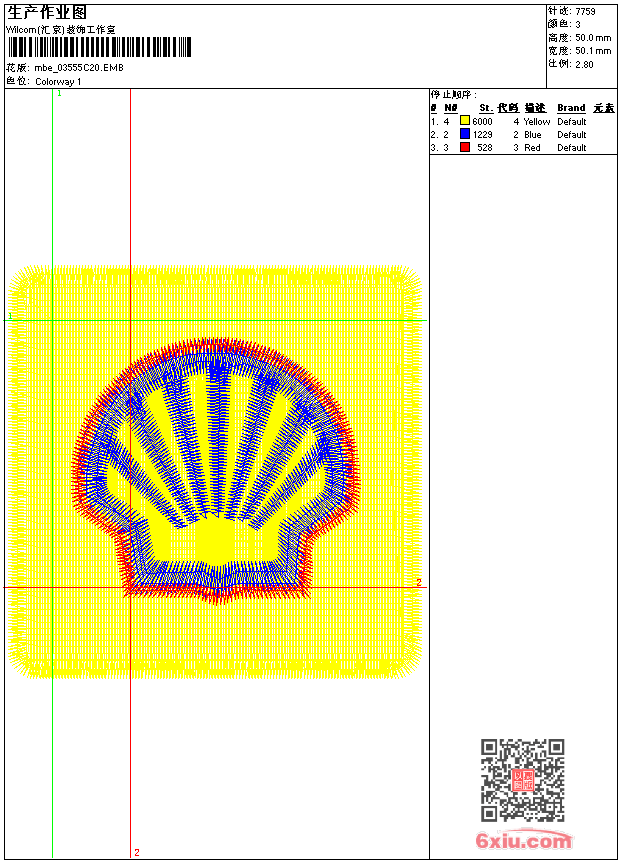Click red marker 2 on horizontal guide
620x860 pixels.
click(x=419, y=582)
